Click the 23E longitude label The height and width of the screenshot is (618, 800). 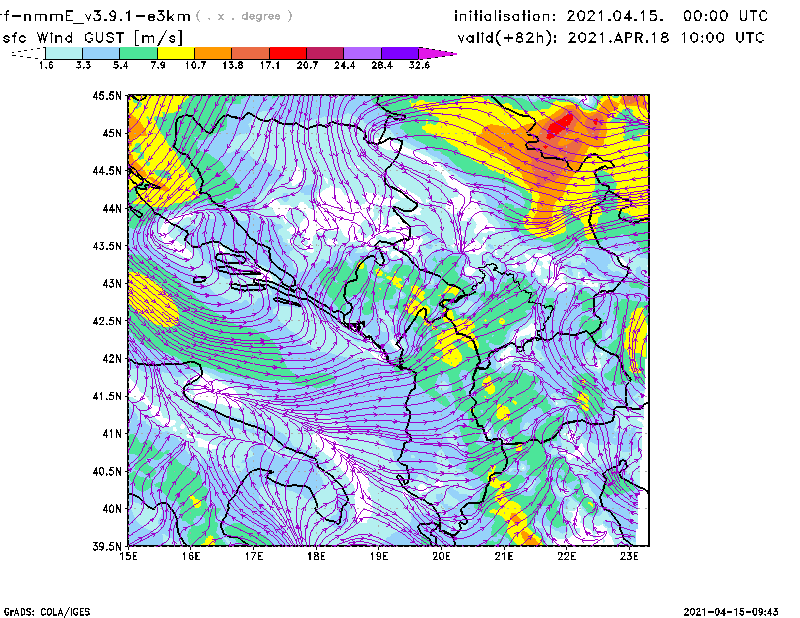coord(629,556)
